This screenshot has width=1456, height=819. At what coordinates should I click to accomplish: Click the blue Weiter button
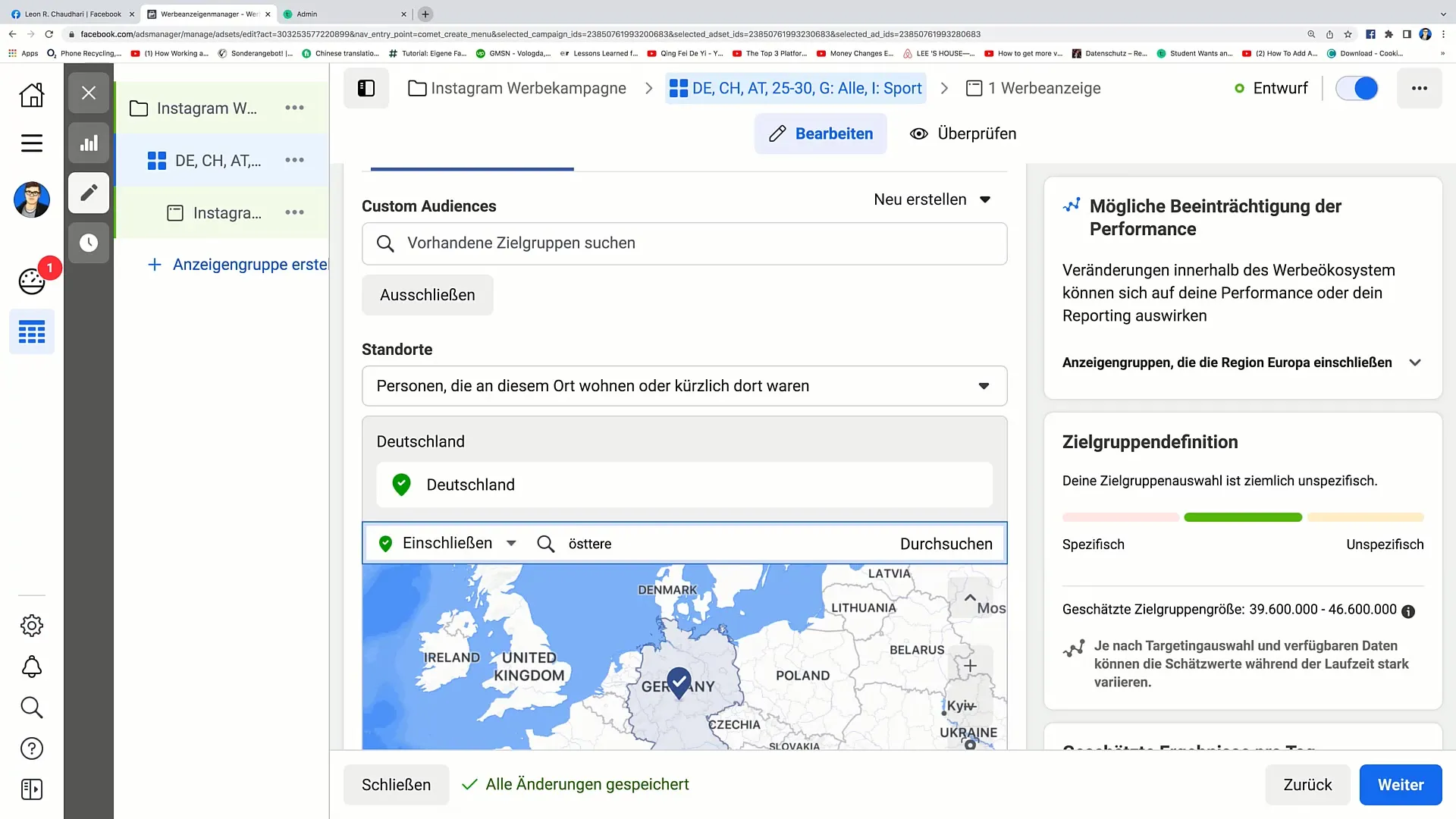pyautogui.click(x=1400, y=785)
